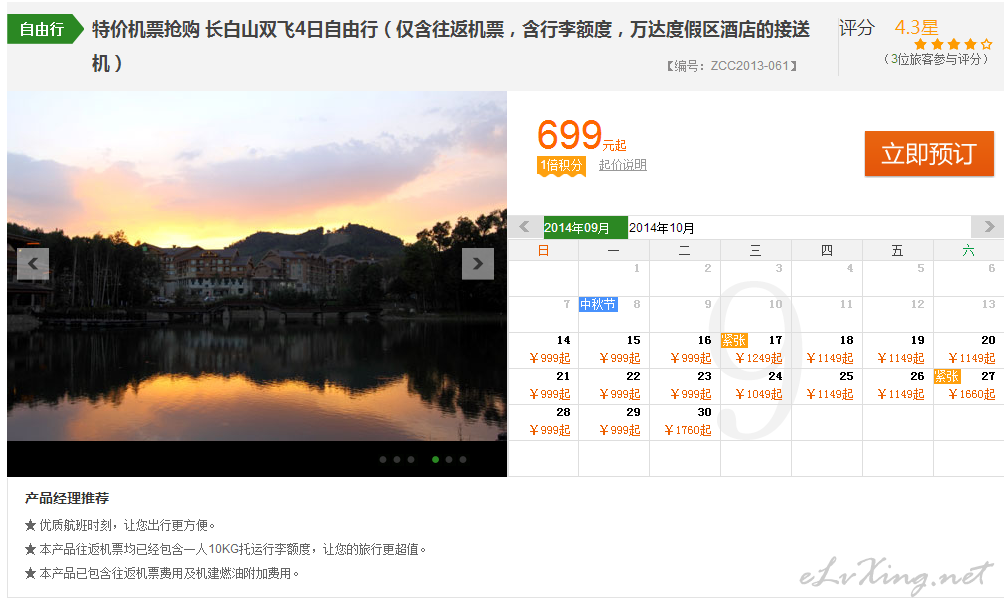Click the 三 Wednesday column header
Viewport: 1004px width, 609px height.
[x=756, y=250]
